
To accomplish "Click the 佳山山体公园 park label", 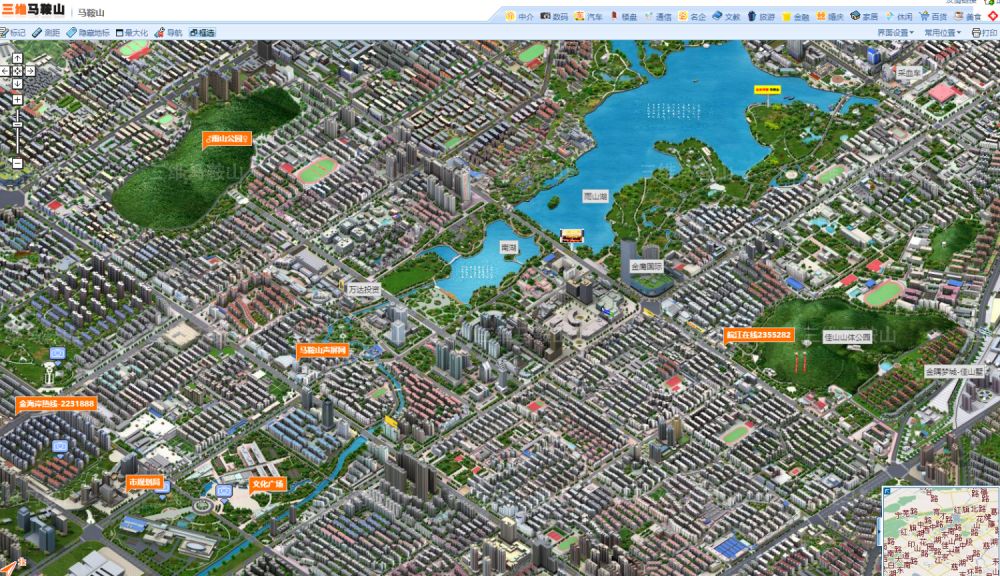I will (847, 337).
